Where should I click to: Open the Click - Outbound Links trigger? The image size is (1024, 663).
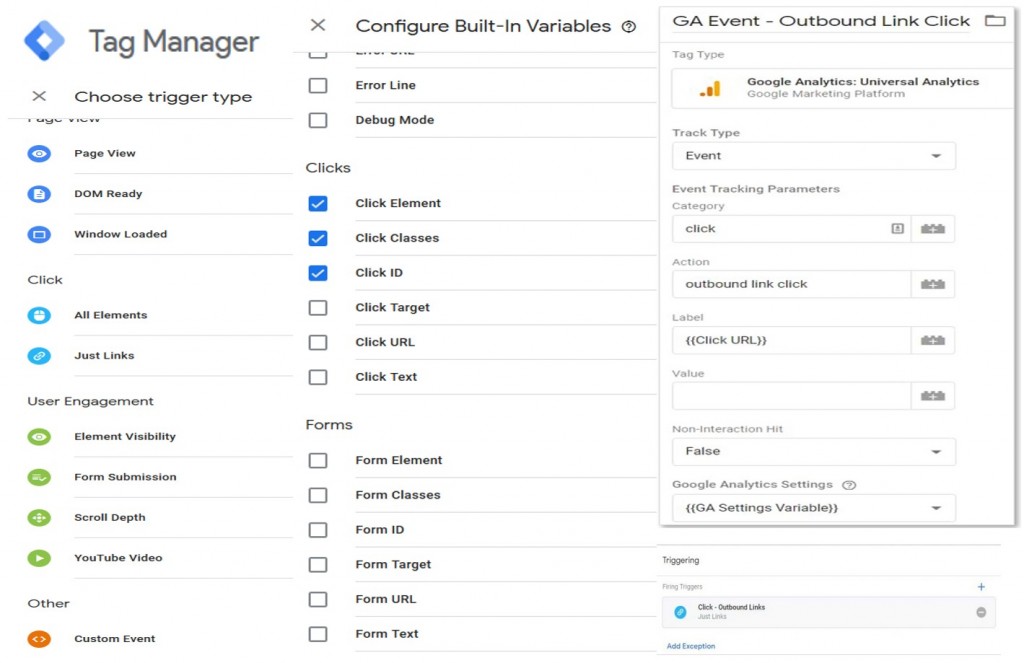point(828,612)
